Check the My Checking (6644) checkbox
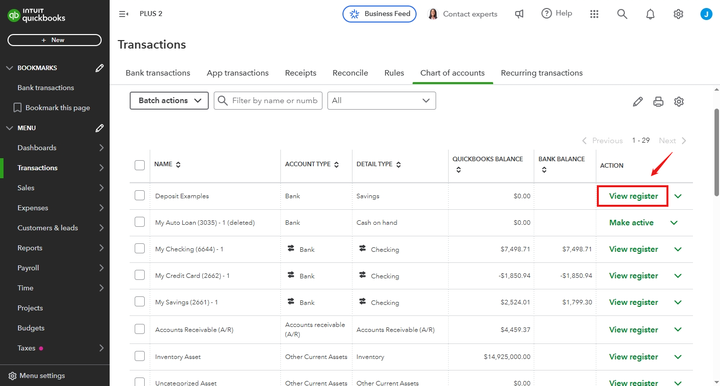The height and width of the screenshot is (386, 720). coord(140,248)
